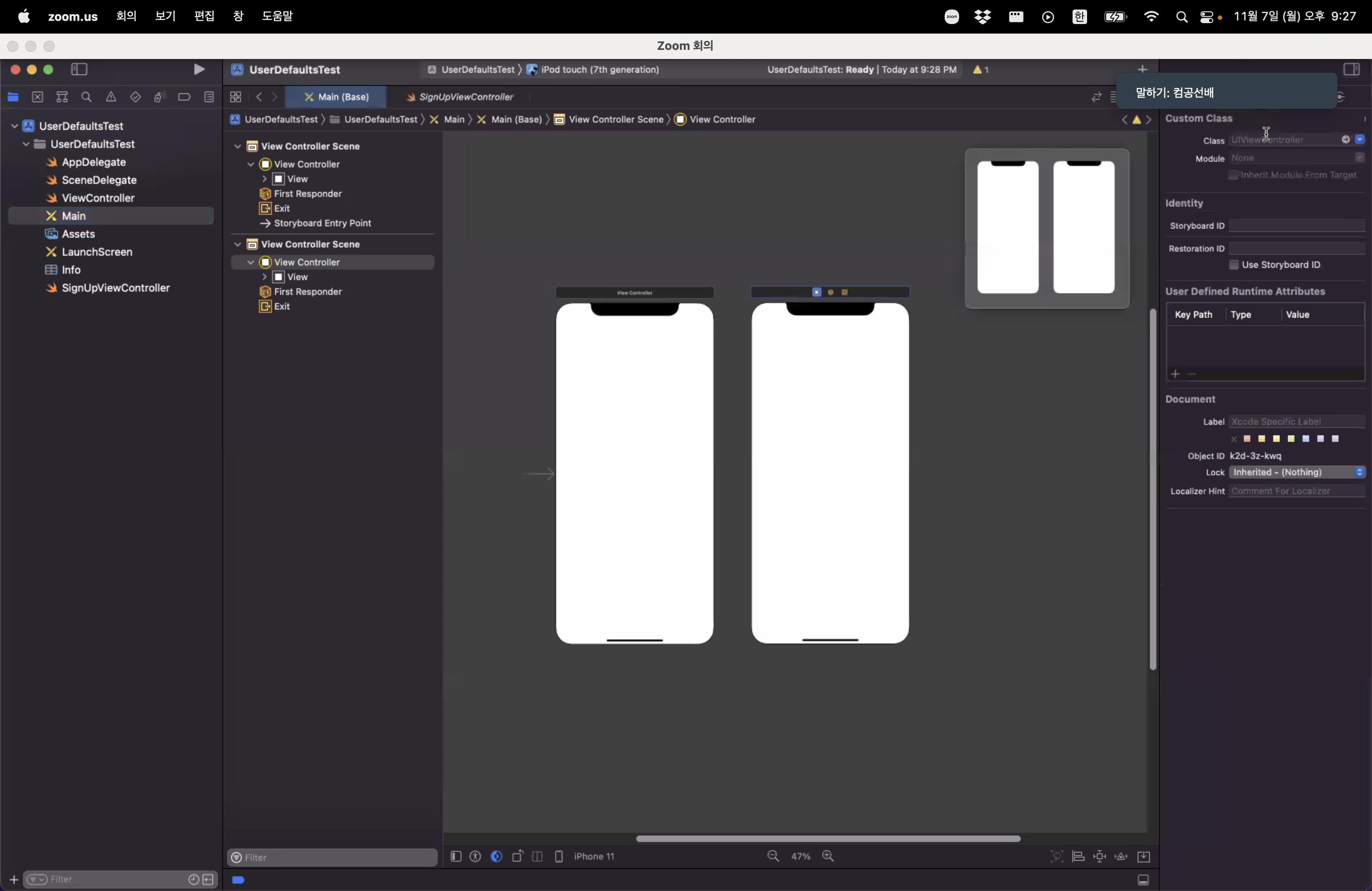Viewport: 1372px width, 891px height.
Task: Open the issue navigator warning icon
Action: coord(111,97)
